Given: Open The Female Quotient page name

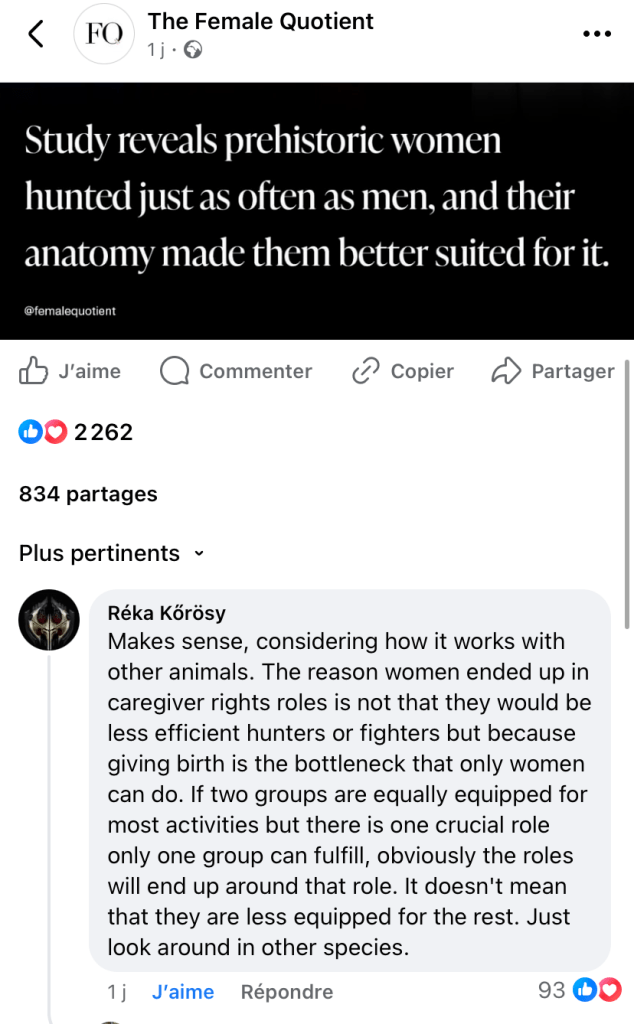Looking at the screenshot, I should tap(260, 21).
